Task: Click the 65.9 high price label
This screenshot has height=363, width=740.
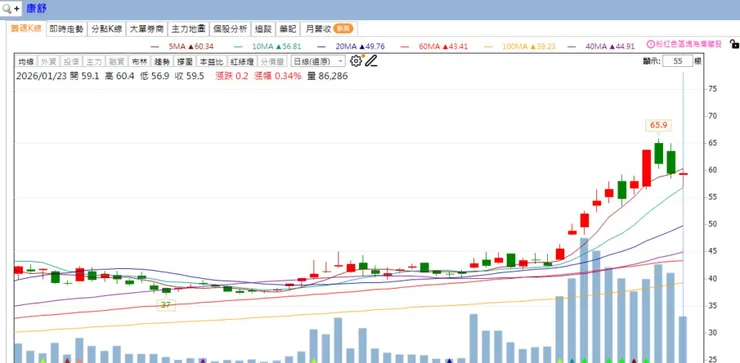Action: tap(658, 125)
